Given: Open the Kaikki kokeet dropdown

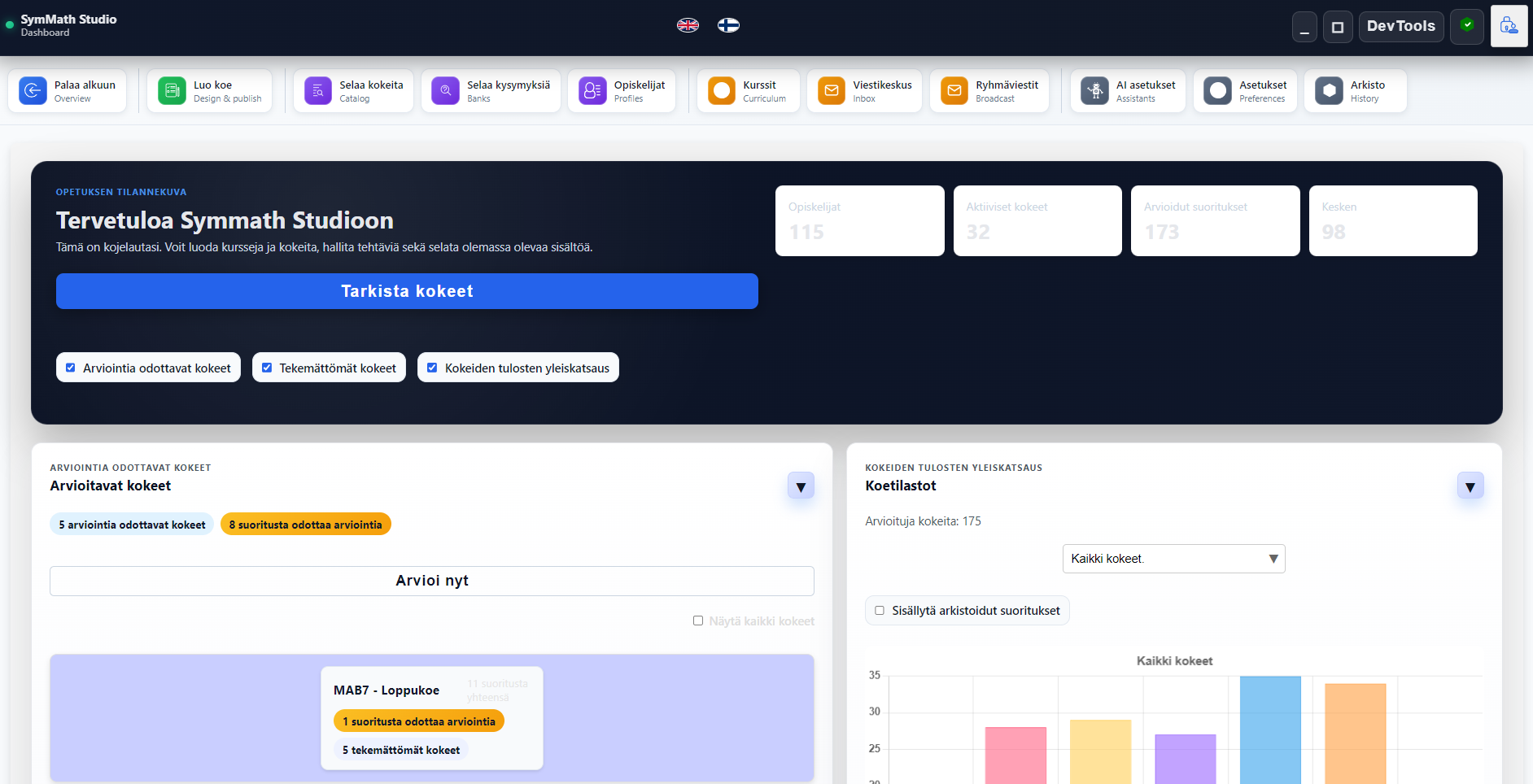Looking at the screenshot, I should click(1173, 559).
